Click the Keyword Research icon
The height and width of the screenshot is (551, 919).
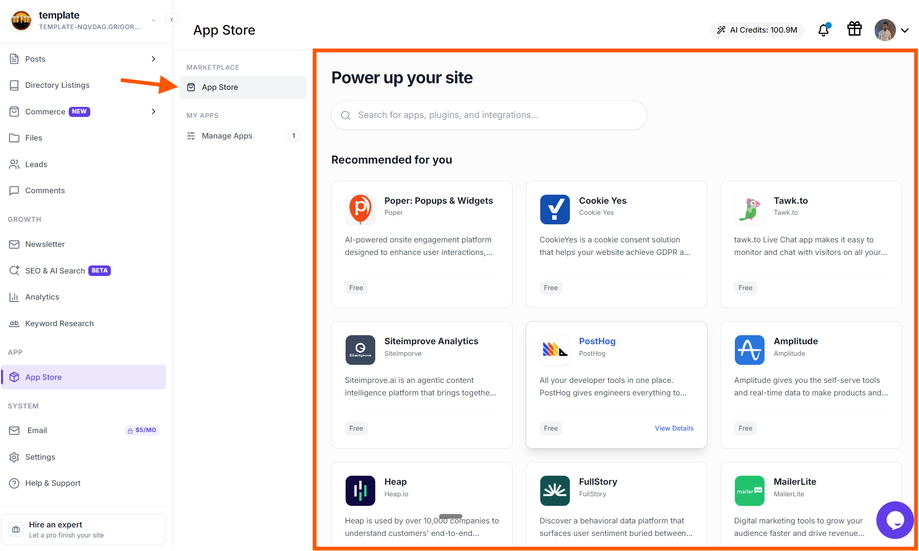pyautogui.click(x=14, y=324)
